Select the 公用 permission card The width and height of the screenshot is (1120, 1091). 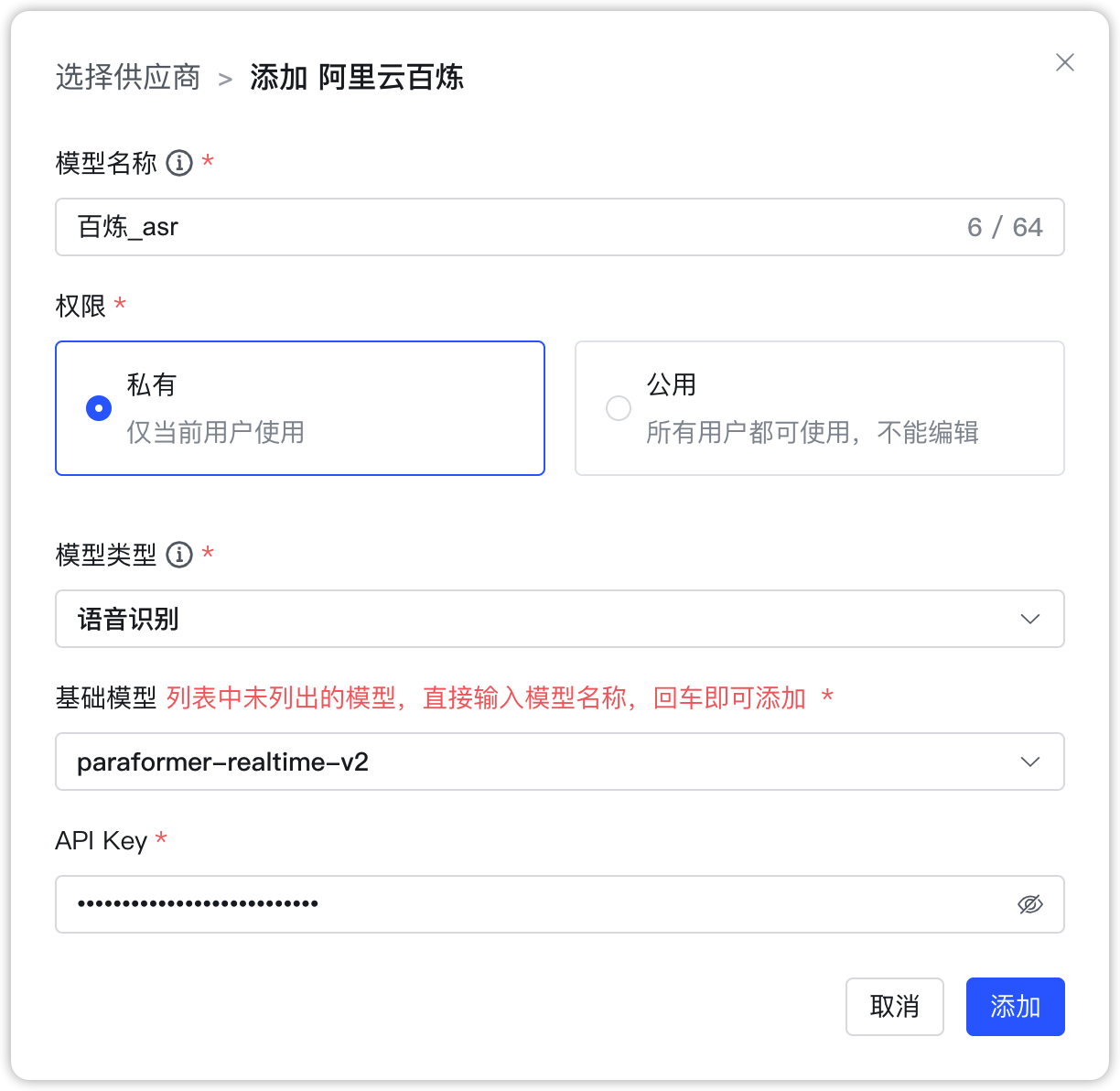coord(819,408)
